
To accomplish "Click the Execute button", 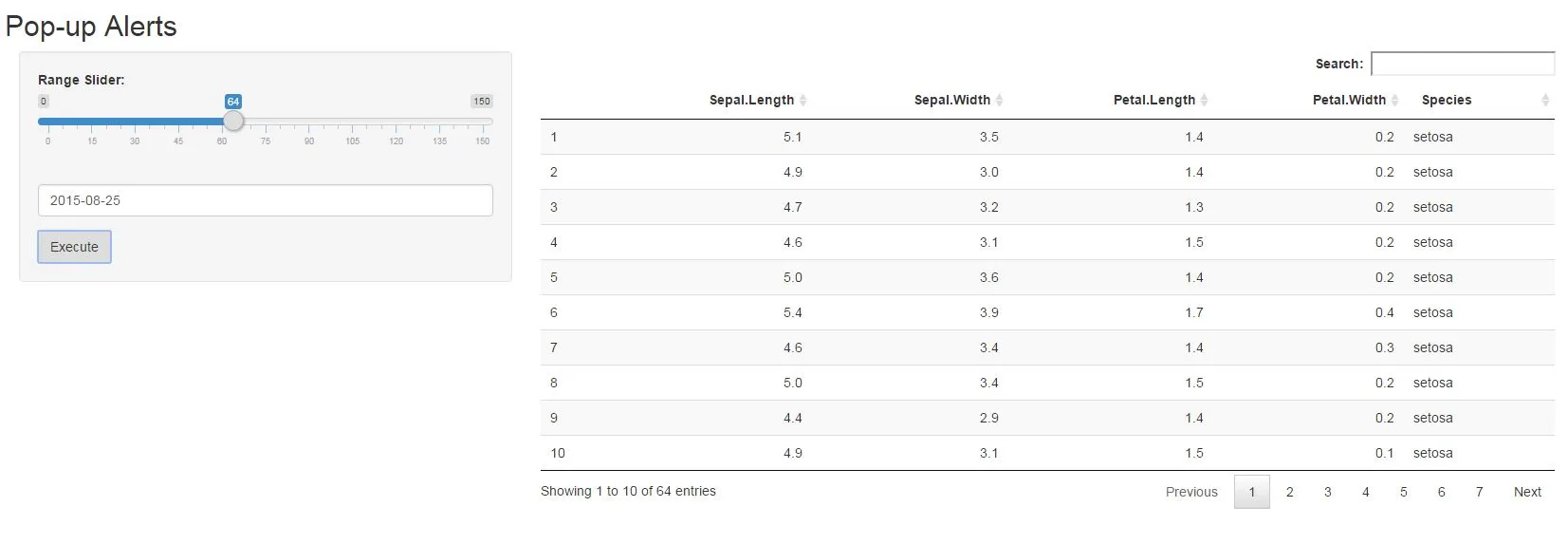I will coord(74,247).
